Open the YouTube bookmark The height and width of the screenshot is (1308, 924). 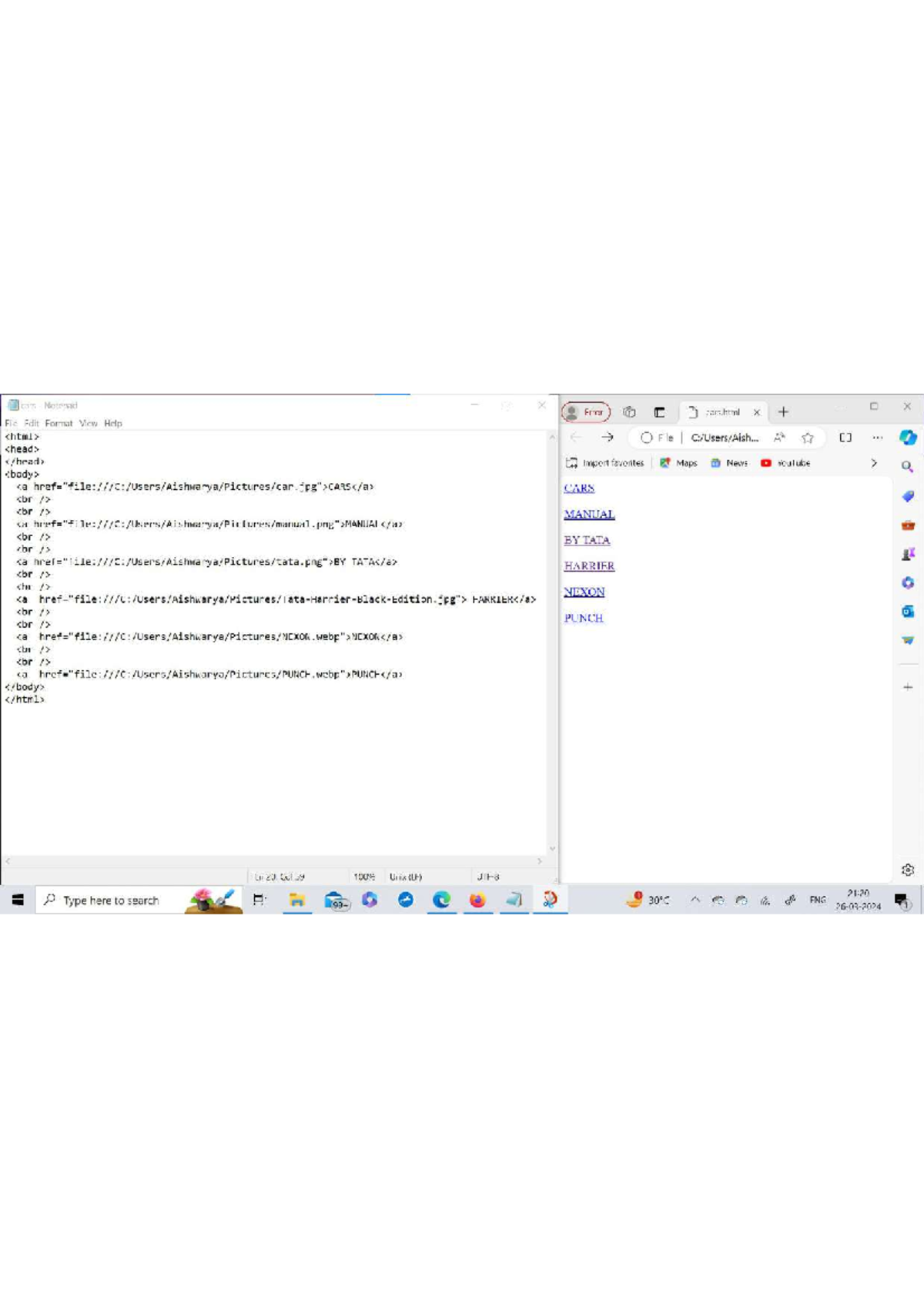pos(785,463)
